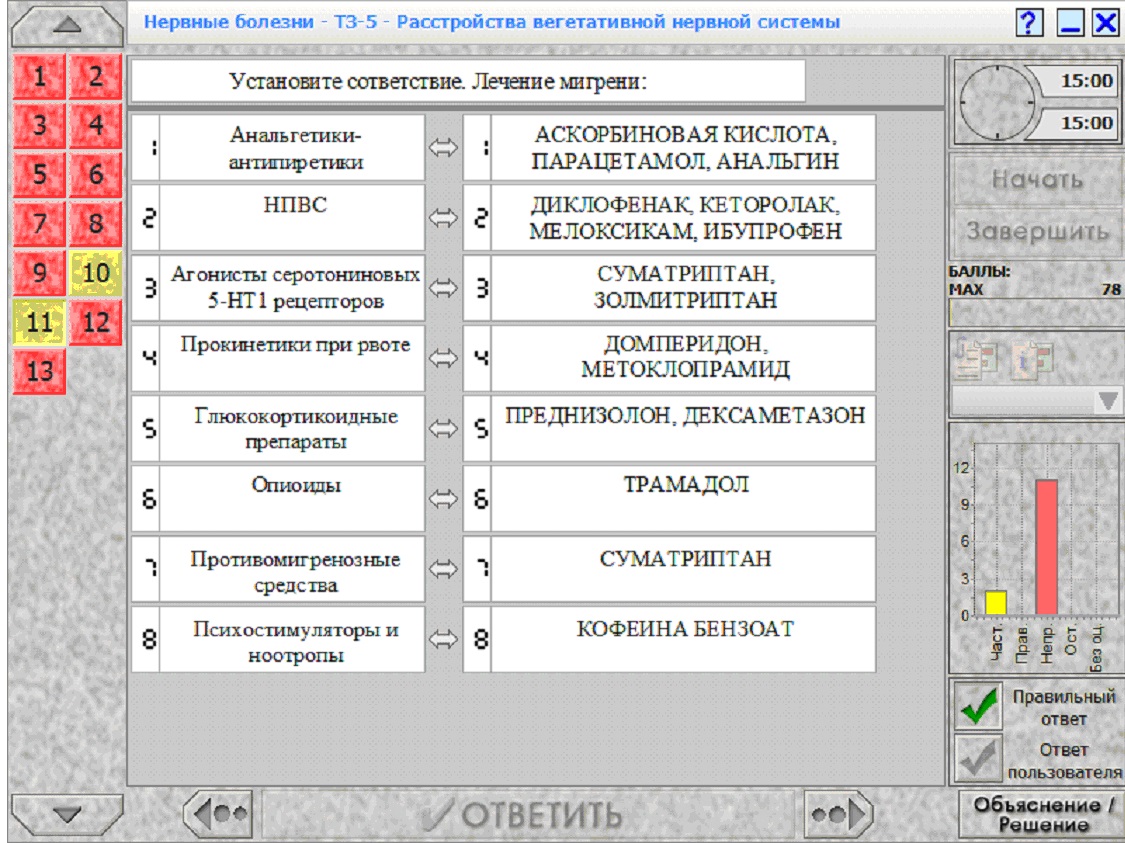
Task: Click the analog clock timer face
Action: pos(997,103)
